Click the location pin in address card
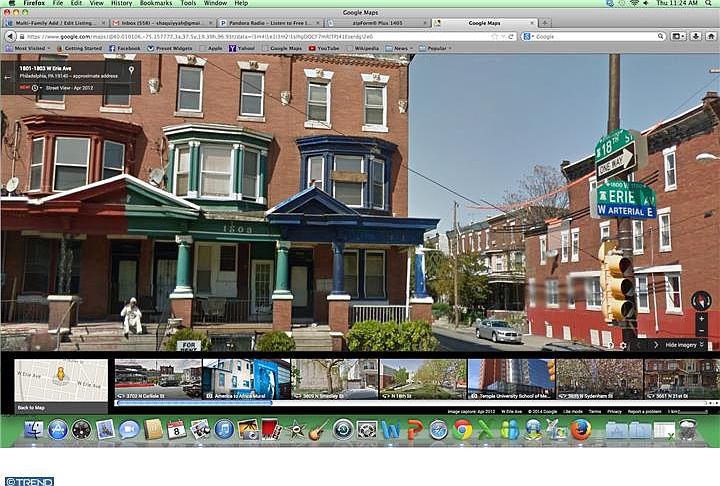This screenshot has width=720, height=486. click(131, 70)
